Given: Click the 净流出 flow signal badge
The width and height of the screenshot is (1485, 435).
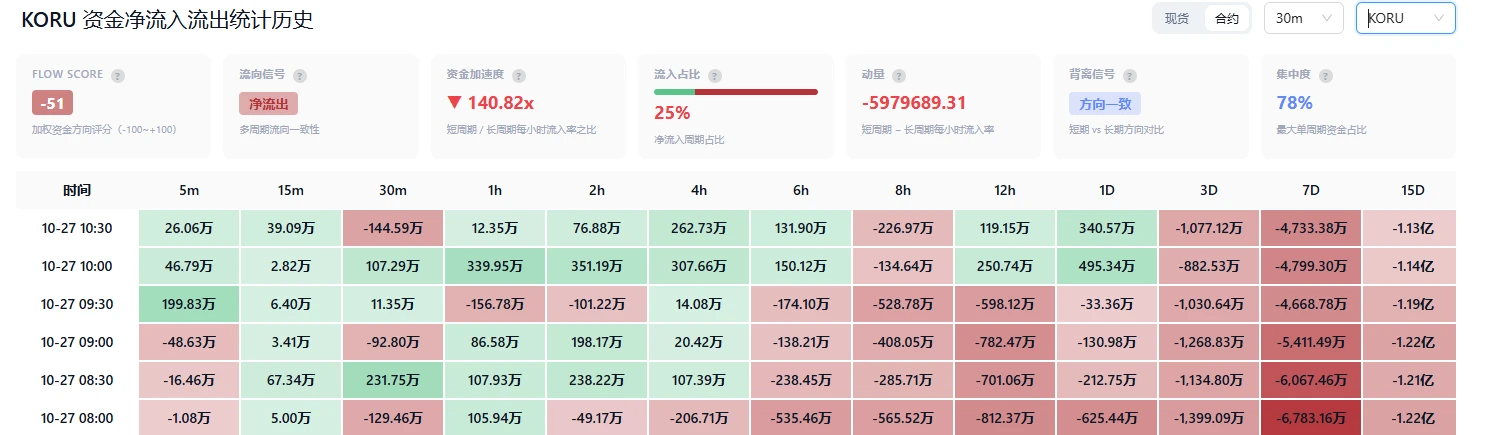Looking at the screenshot, I should point(268,103).
